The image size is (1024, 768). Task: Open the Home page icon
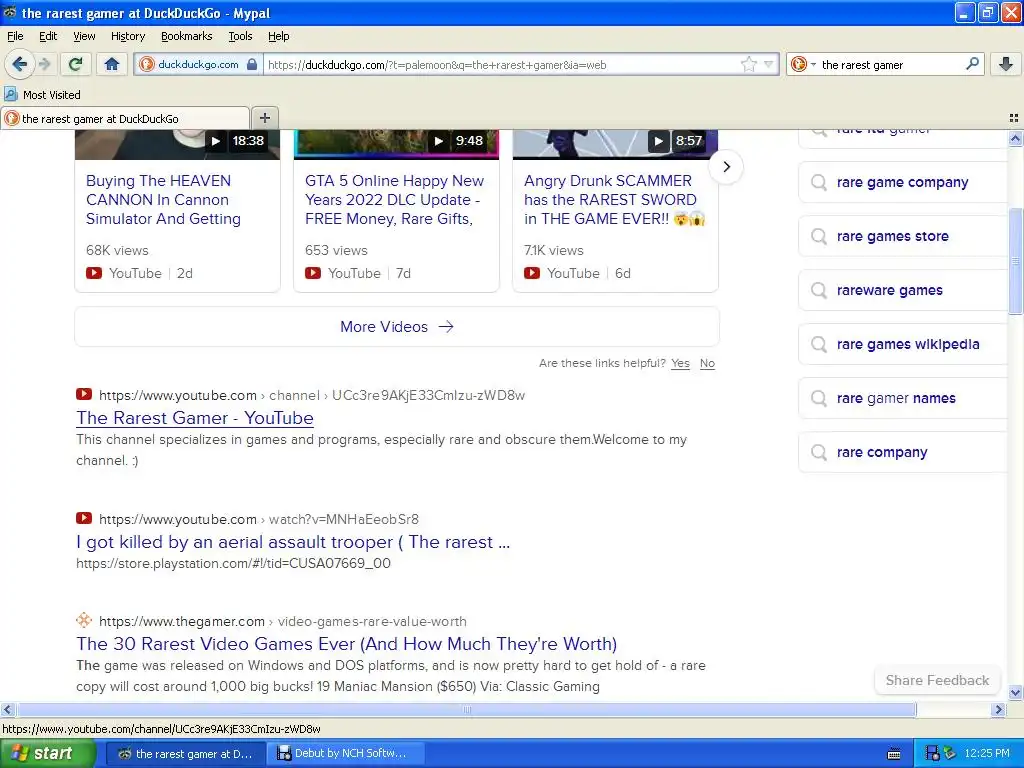(x=112, y=65)
